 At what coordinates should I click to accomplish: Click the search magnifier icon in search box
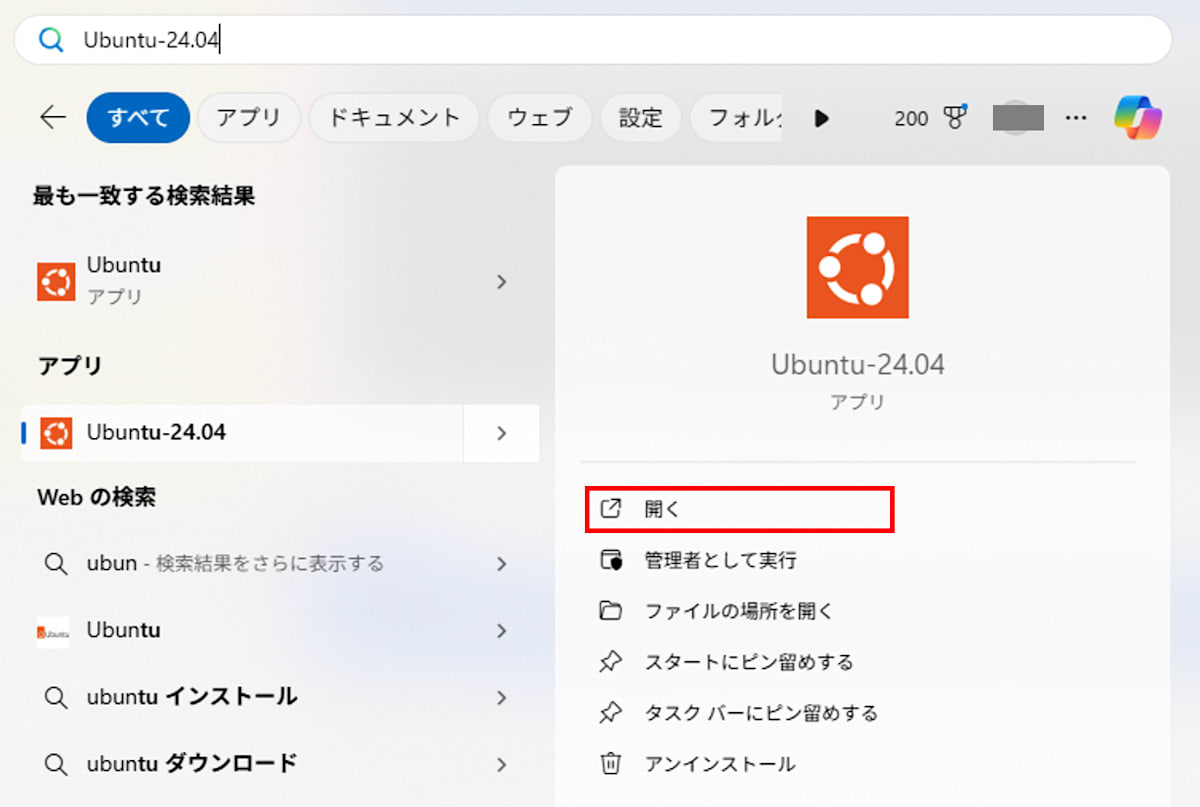click(50, 40)
